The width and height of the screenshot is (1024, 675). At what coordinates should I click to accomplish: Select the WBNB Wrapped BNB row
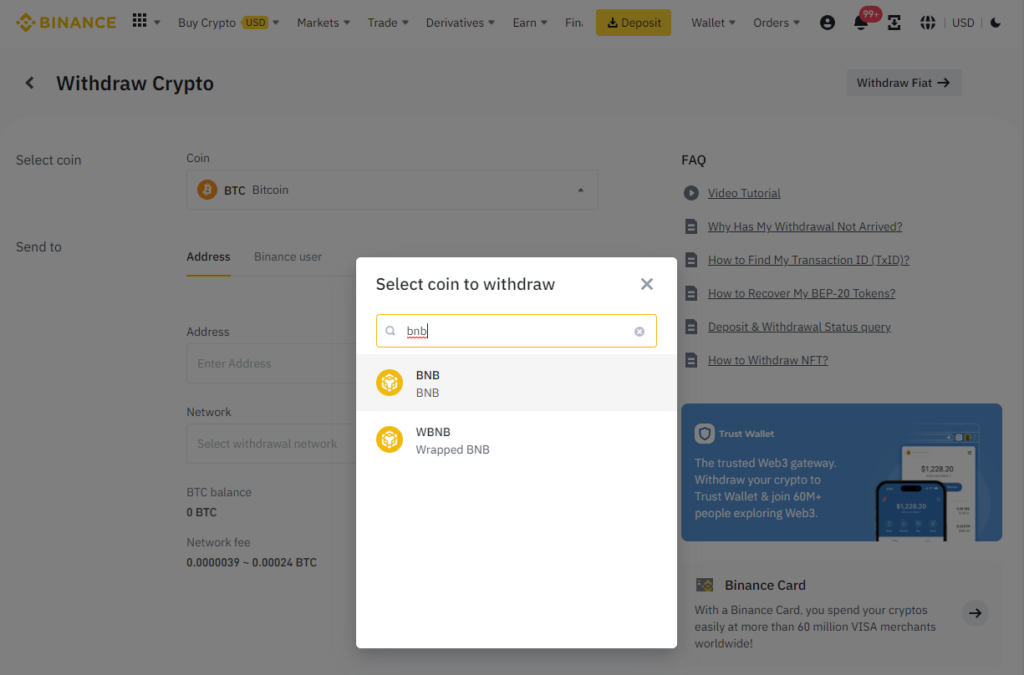(x=516, y=440)
